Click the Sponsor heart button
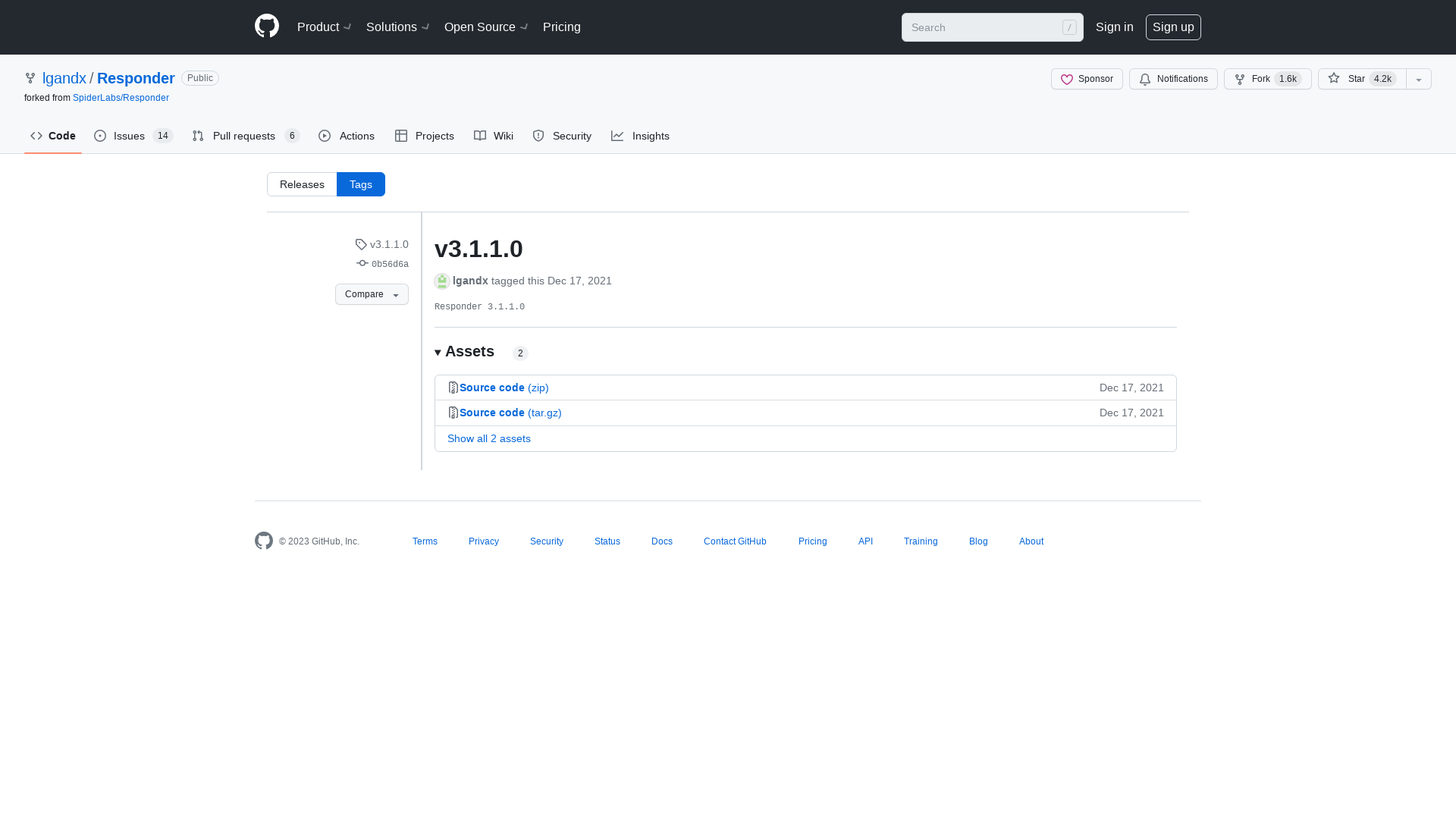This screenshot has width=1456, height=819. point(1087,79)
